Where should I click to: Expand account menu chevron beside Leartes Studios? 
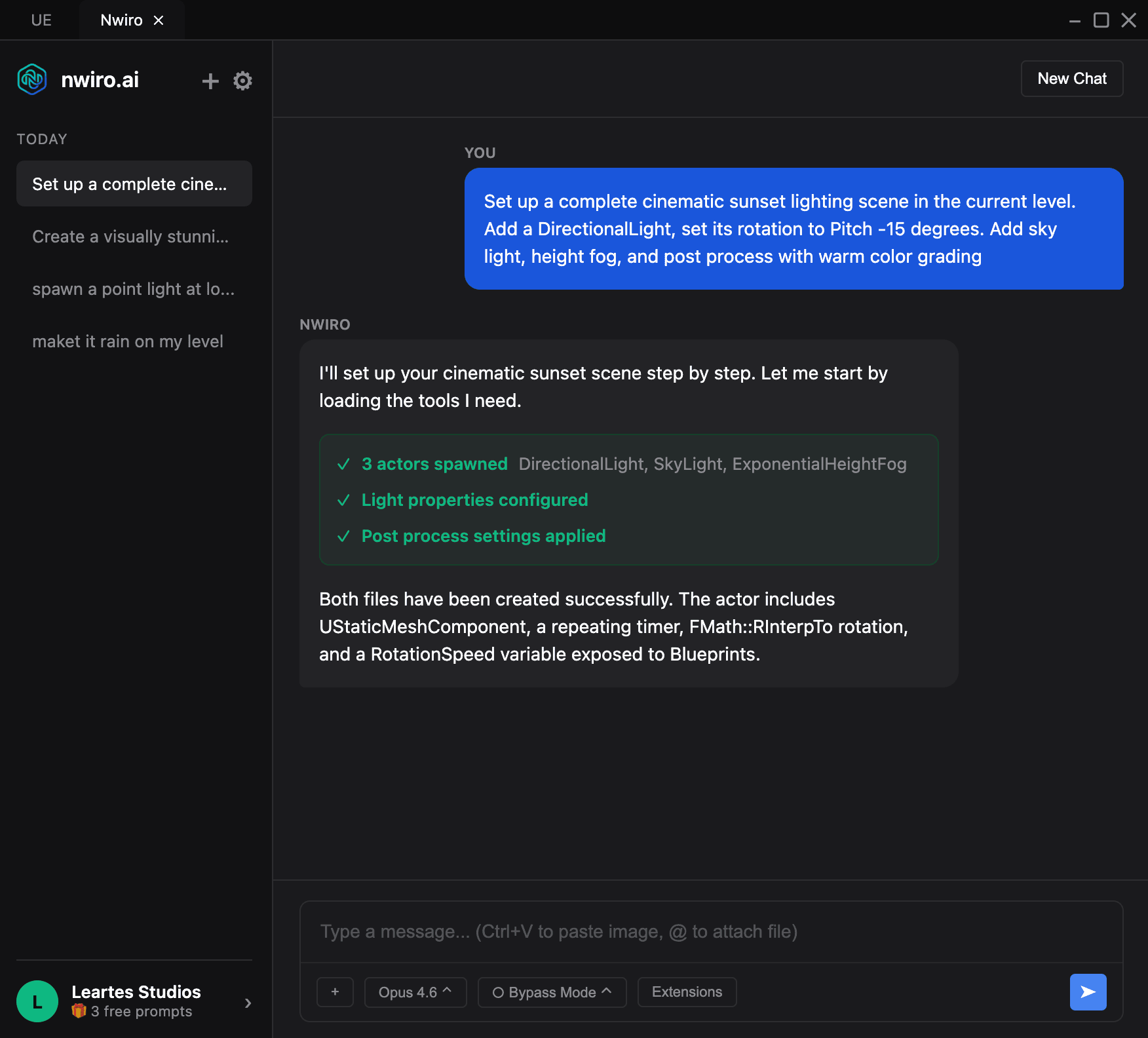[x=248, y=1003]
